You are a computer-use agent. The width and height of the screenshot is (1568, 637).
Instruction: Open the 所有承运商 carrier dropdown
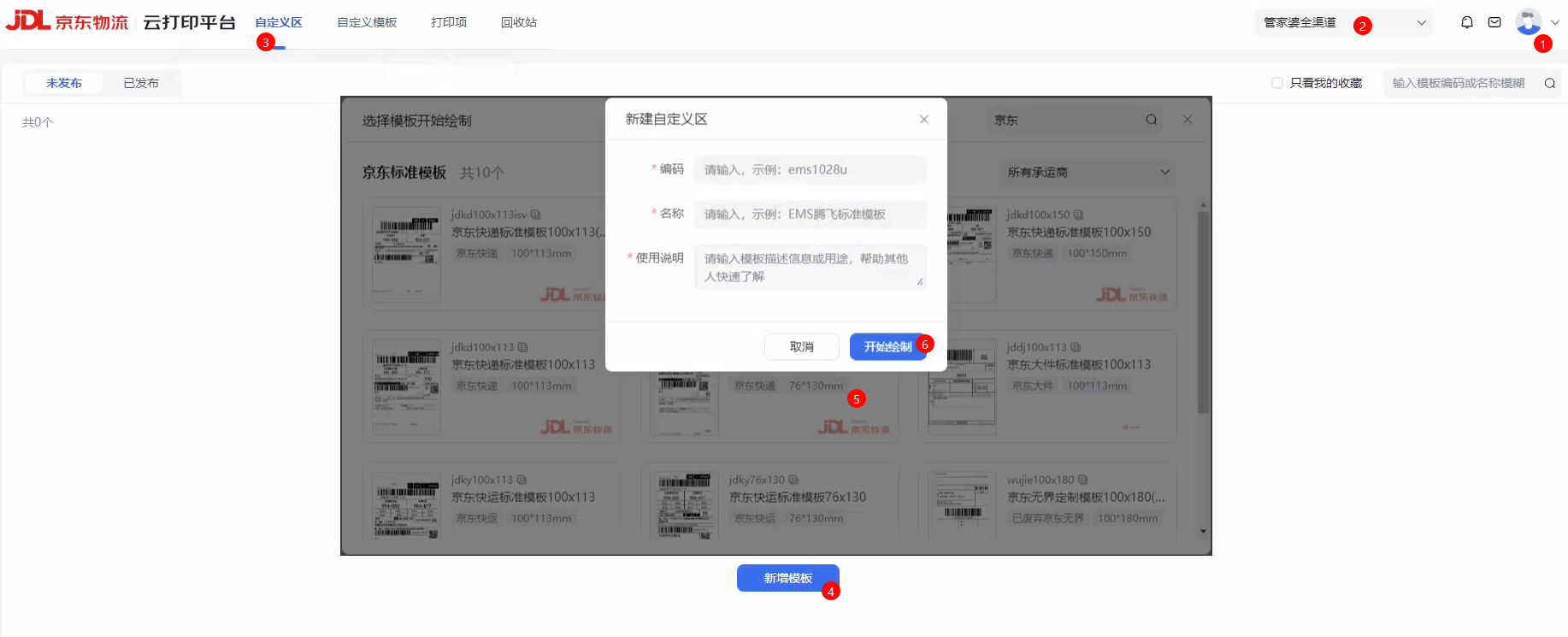point(1088,172)
